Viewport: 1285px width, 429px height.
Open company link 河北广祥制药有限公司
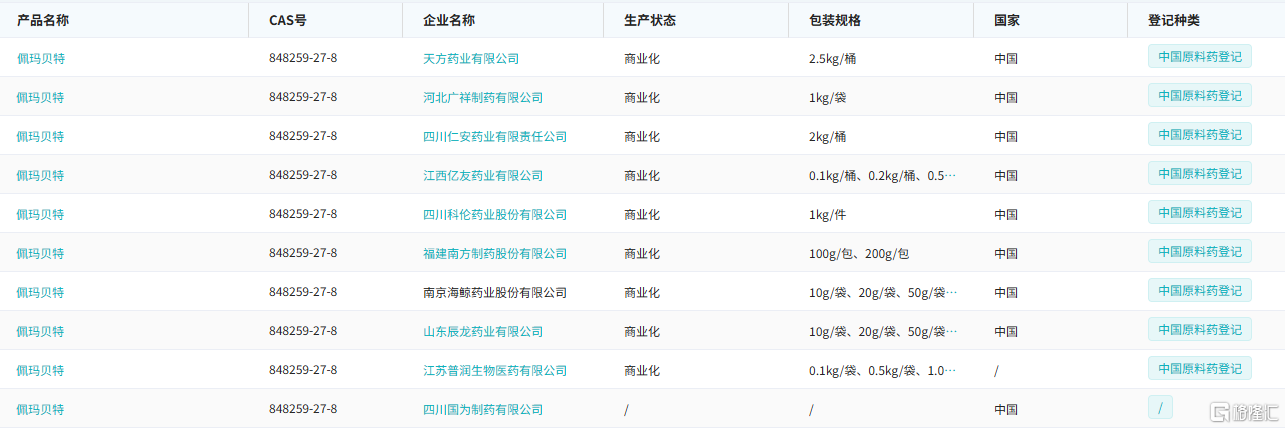pyautogui.click(x=483, y=97)
